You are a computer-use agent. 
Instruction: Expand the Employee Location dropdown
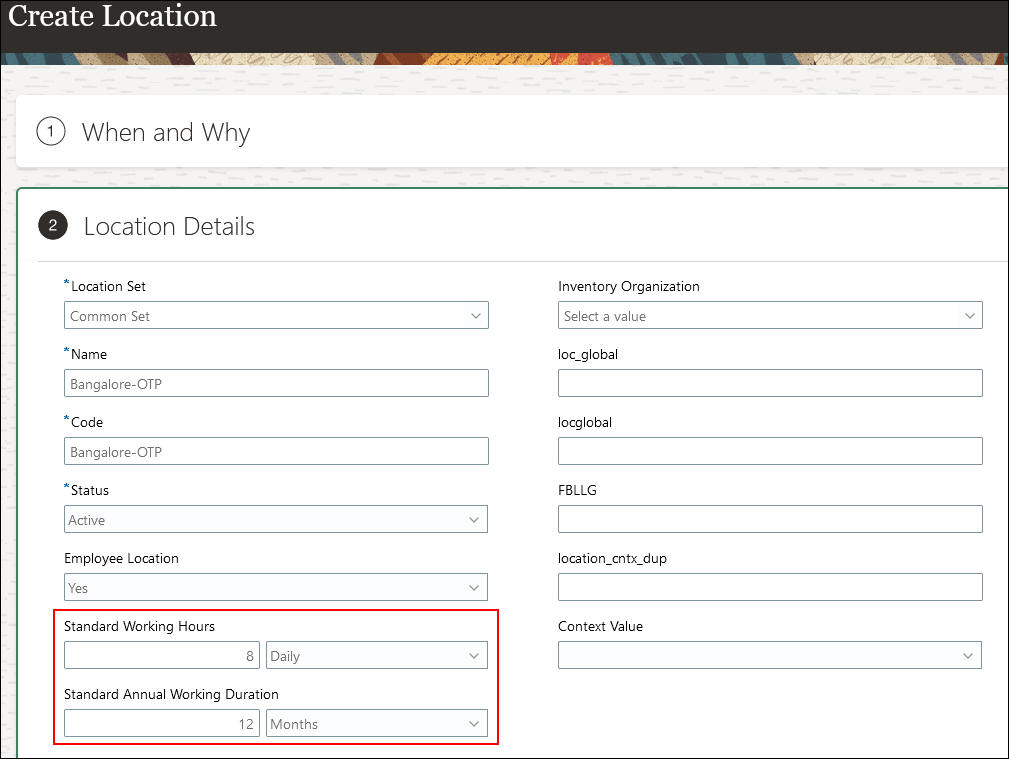coord(276,588)
